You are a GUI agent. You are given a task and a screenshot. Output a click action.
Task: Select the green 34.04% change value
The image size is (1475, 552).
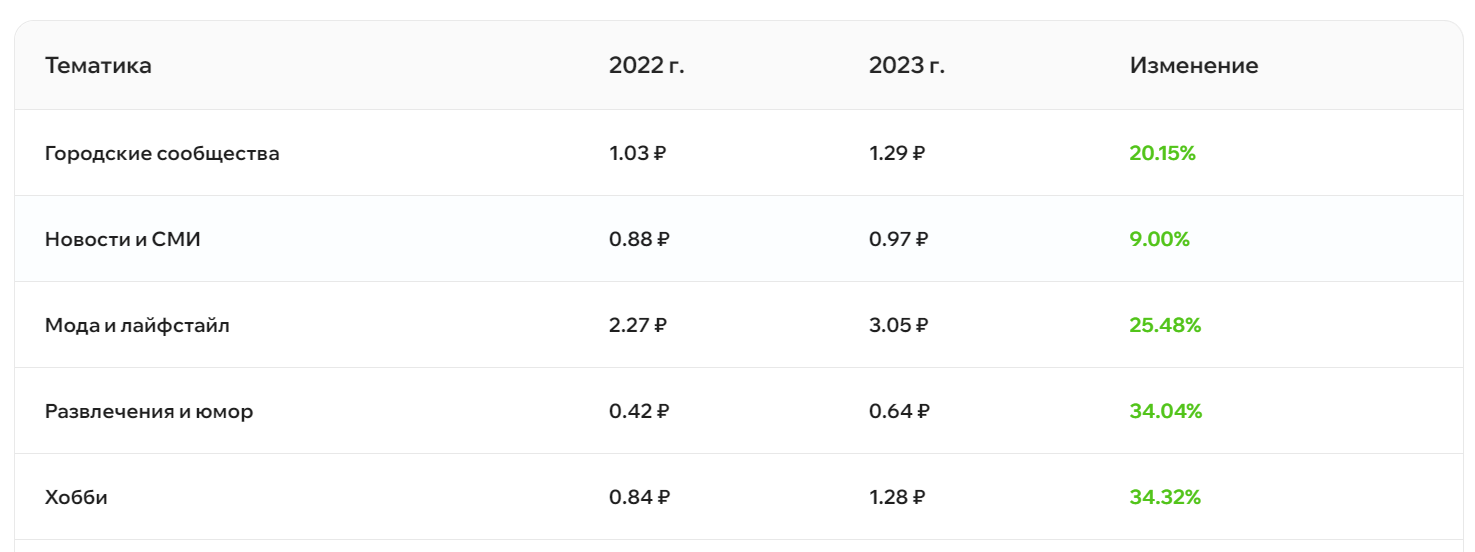[x=1165, y=412]
